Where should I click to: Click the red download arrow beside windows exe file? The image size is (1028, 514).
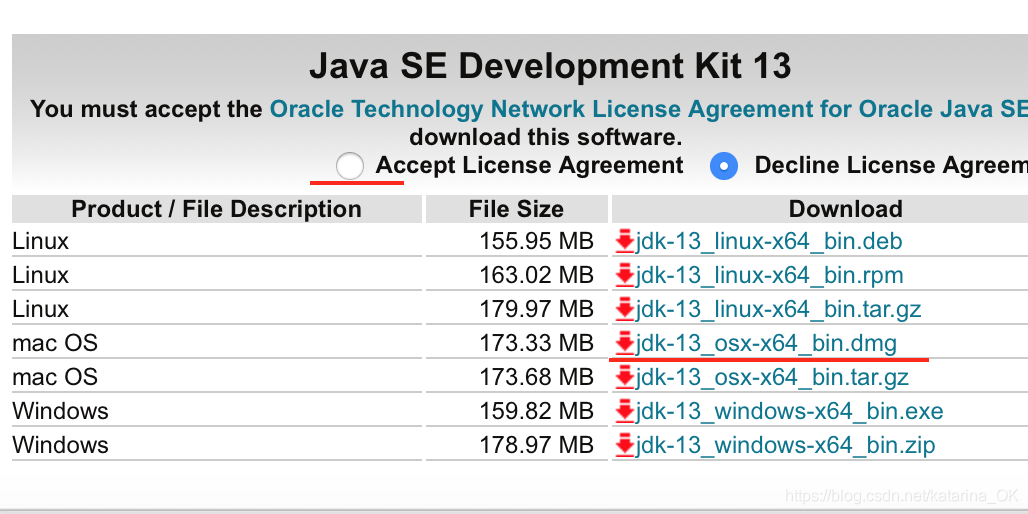[x=625, y=412]
